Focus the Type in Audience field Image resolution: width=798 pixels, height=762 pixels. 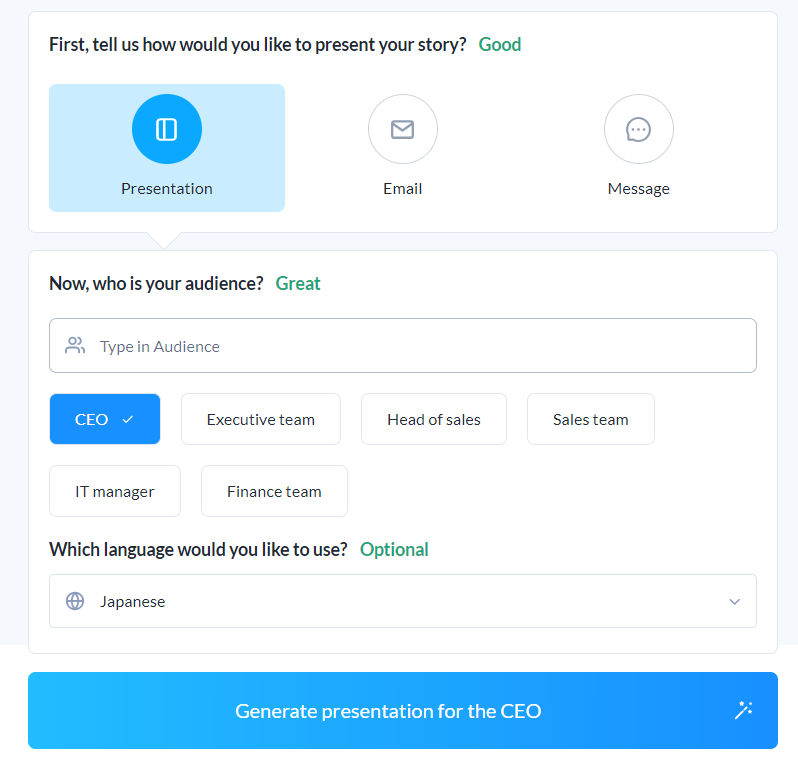(x=403, y=346)
